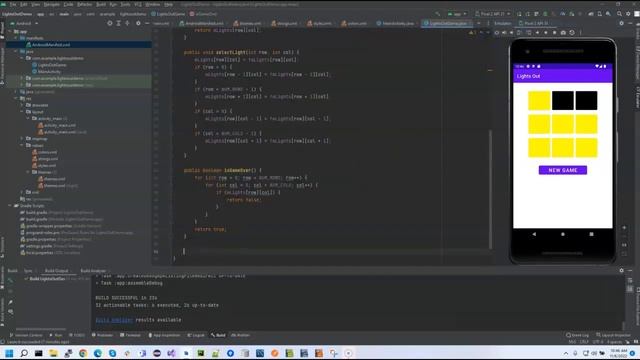Screen dimensions: 640x360
Task: Click emulator rotate right icon
Action: click(x=528, y=32)
